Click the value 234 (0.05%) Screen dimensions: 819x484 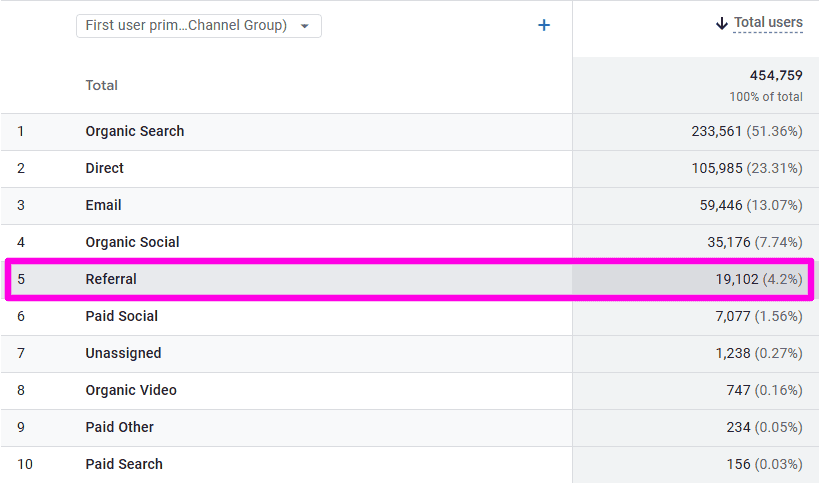click(764, 428)
